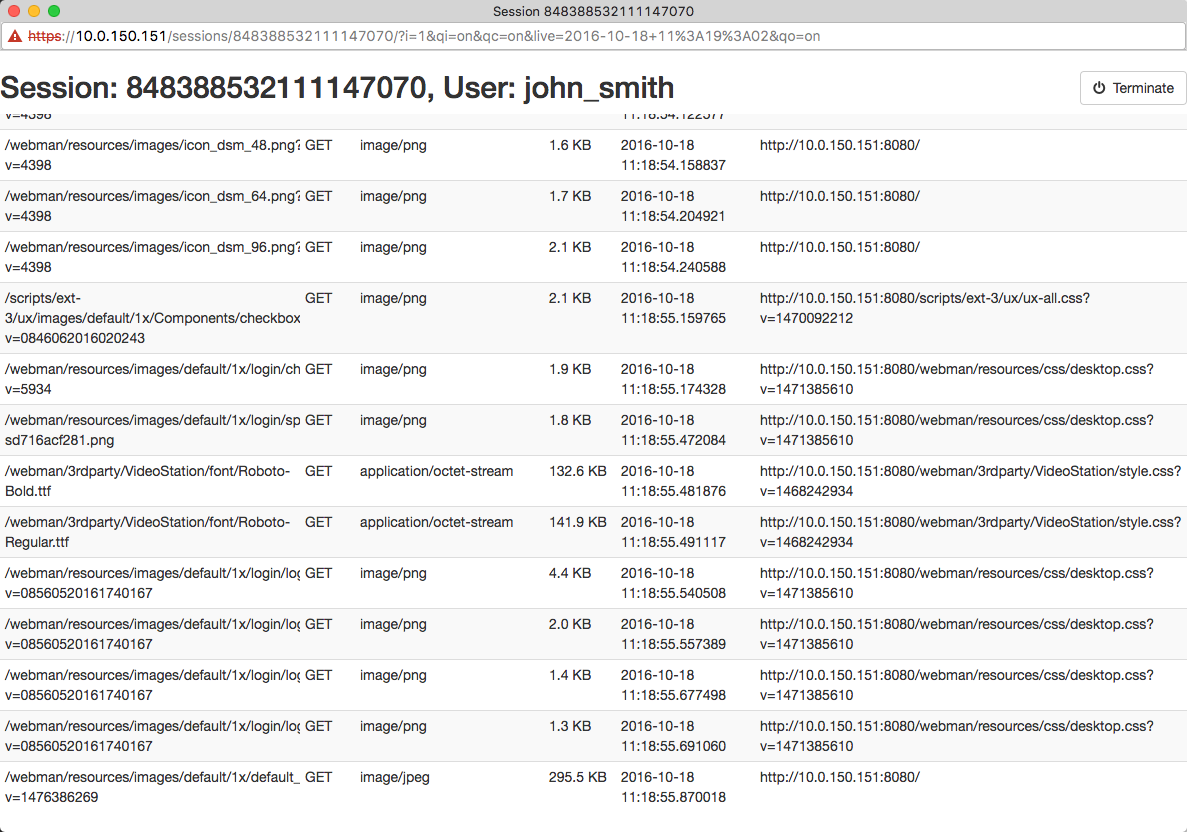Click the 141.9 KB size value

click(x=578, y=522)
